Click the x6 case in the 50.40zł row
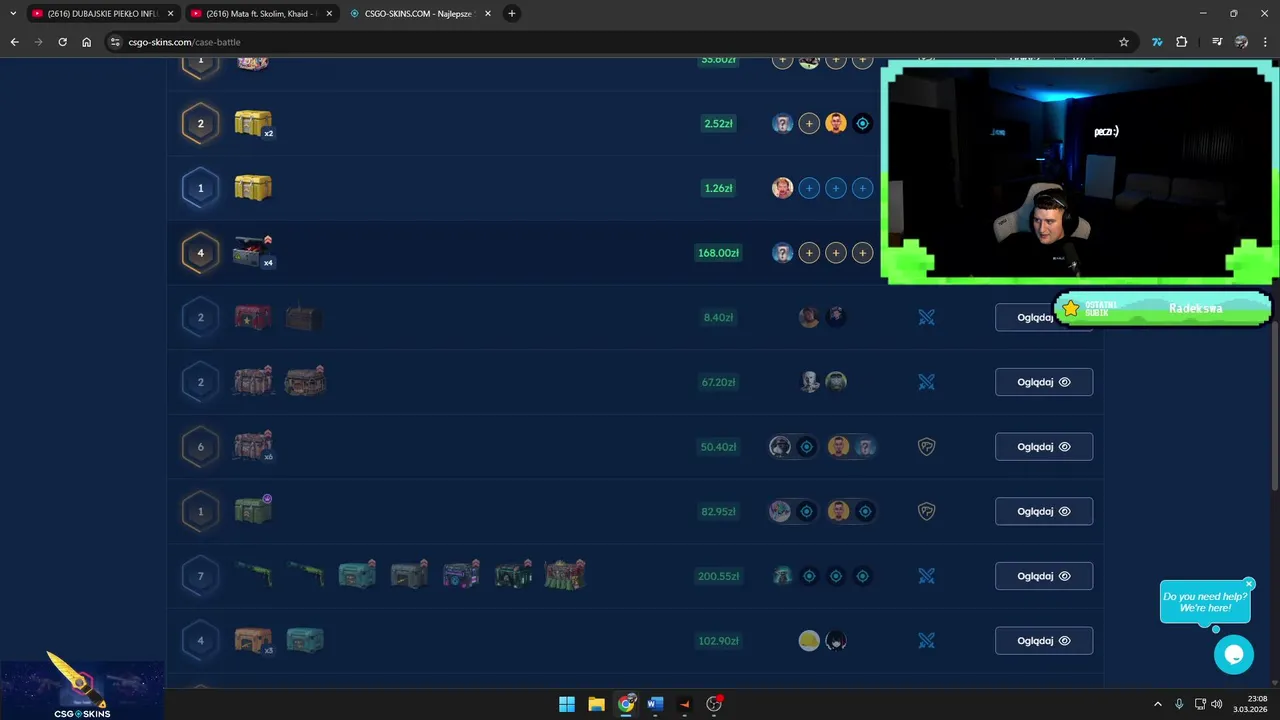The image size is (1280, 720). click(x=253, y=446)
